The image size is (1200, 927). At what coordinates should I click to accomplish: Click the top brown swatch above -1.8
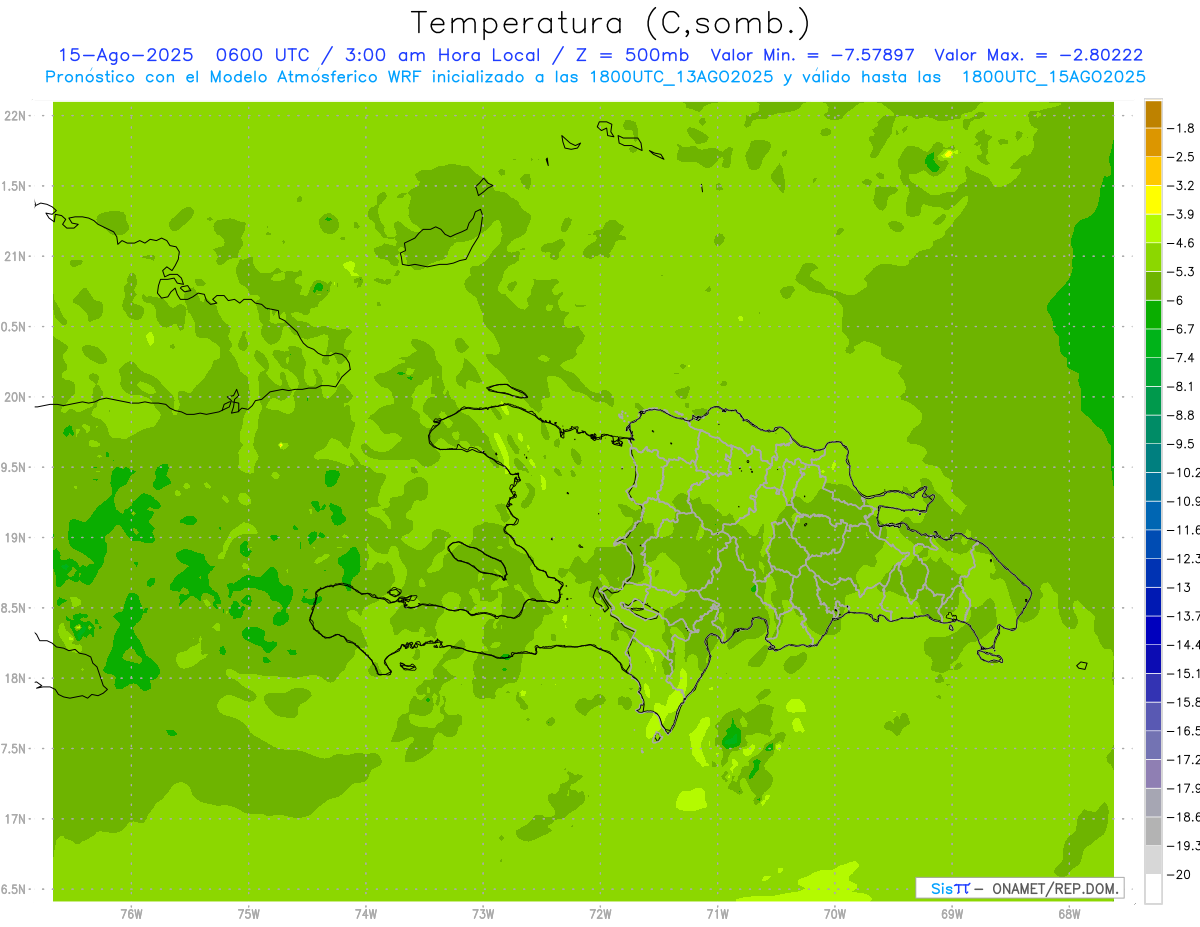click(1153, 114)
